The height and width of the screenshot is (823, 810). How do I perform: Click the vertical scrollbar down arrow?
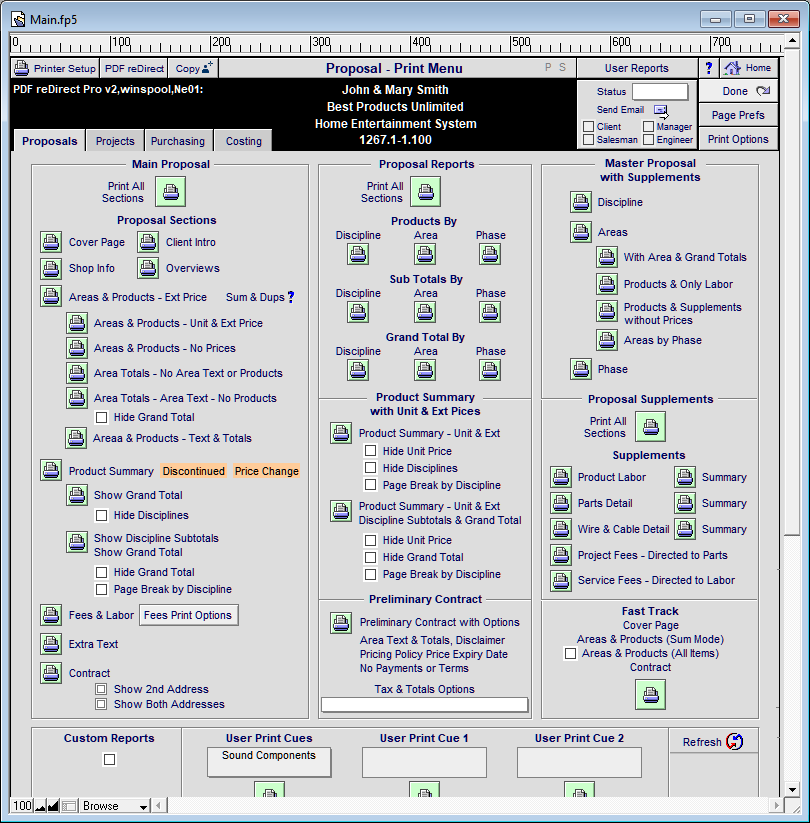pos(792,789)
